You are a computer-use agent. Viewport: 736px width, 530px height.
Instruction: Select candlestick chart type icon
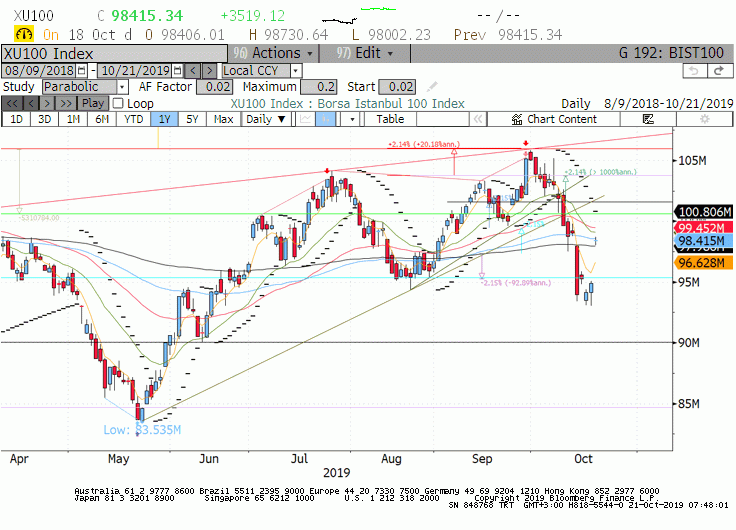[325, 119]
